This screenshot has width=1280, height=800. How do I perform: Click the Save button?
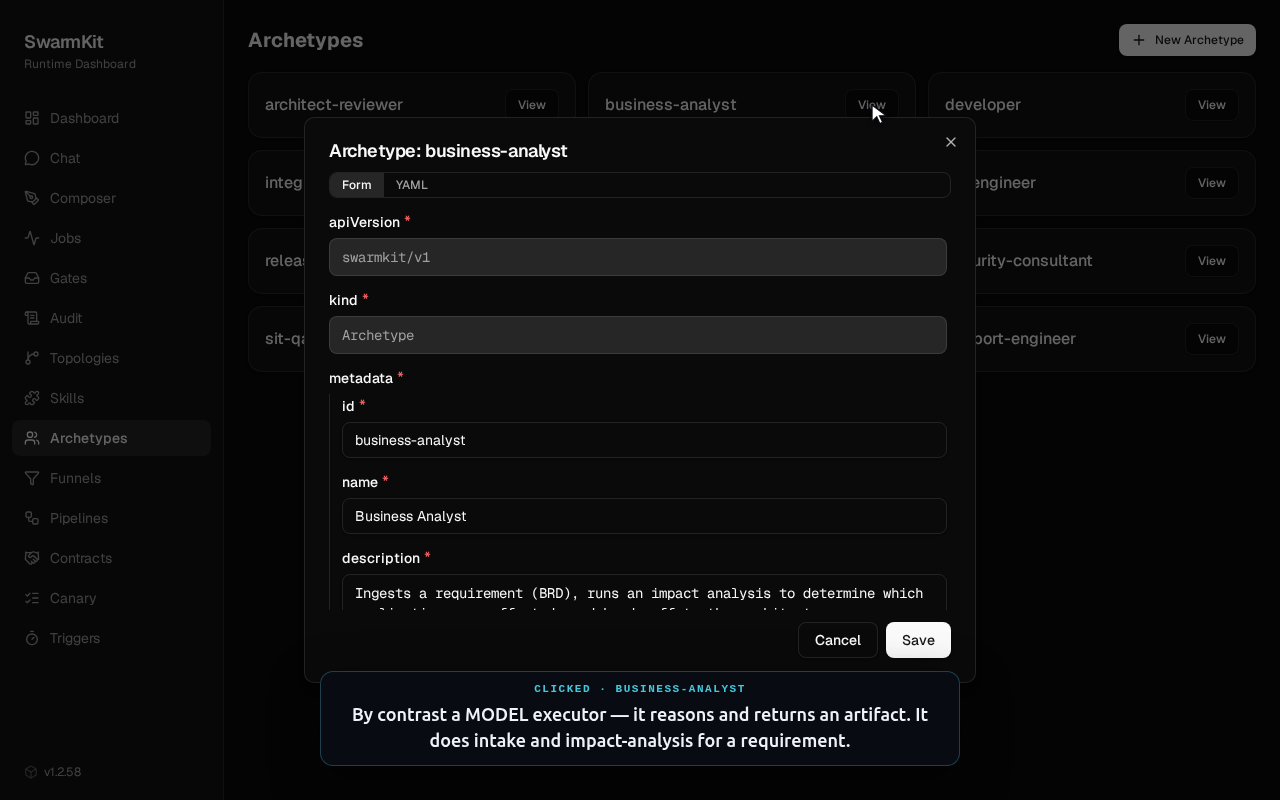[x=918, y=640]
